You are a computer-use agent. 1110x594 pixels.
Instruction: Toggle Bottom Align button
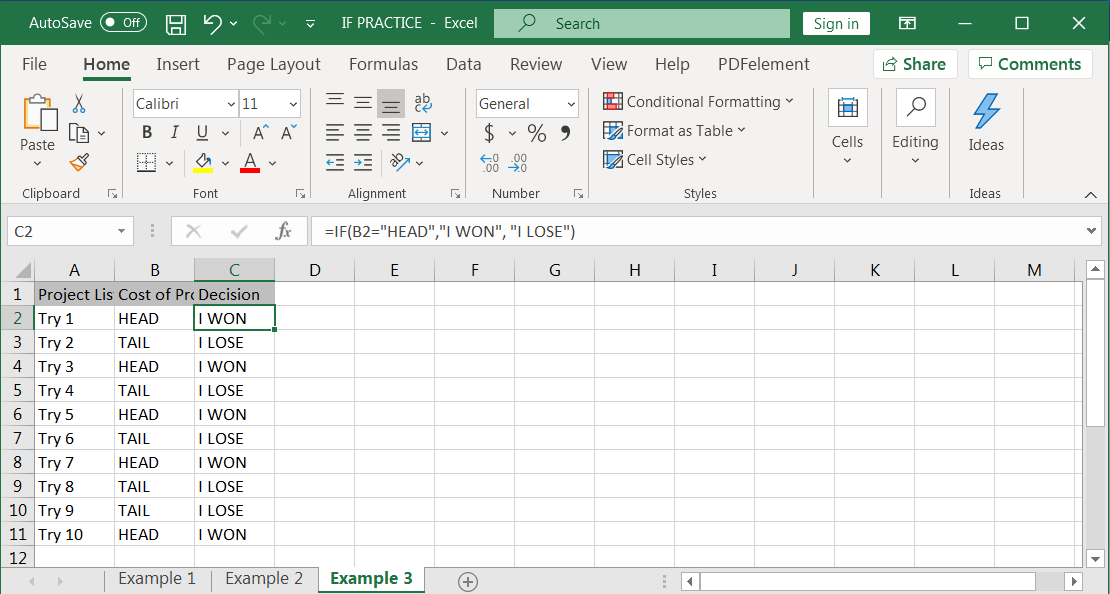(391, 103)
